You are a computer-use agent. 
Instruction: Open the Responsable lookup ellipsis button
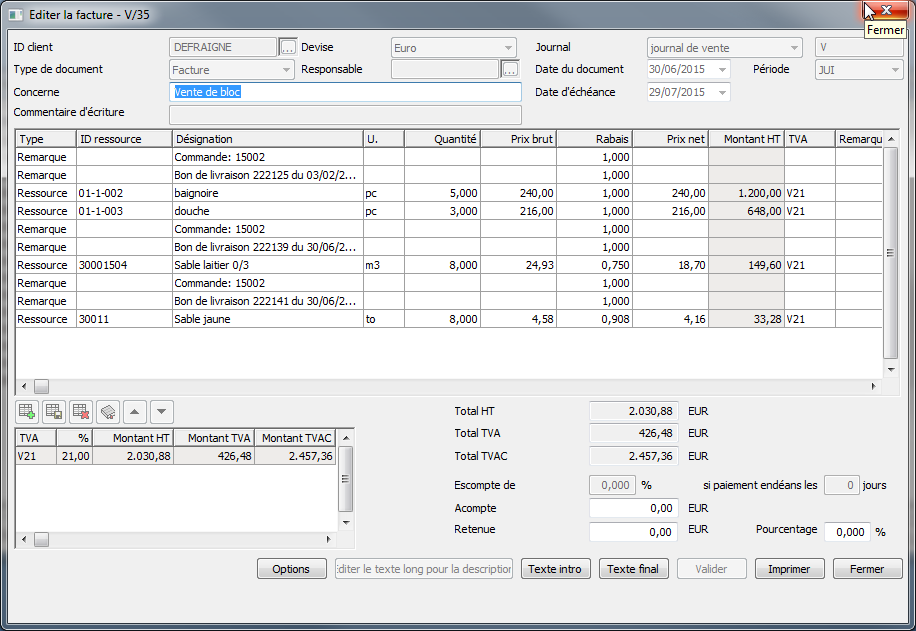[510, 69]
